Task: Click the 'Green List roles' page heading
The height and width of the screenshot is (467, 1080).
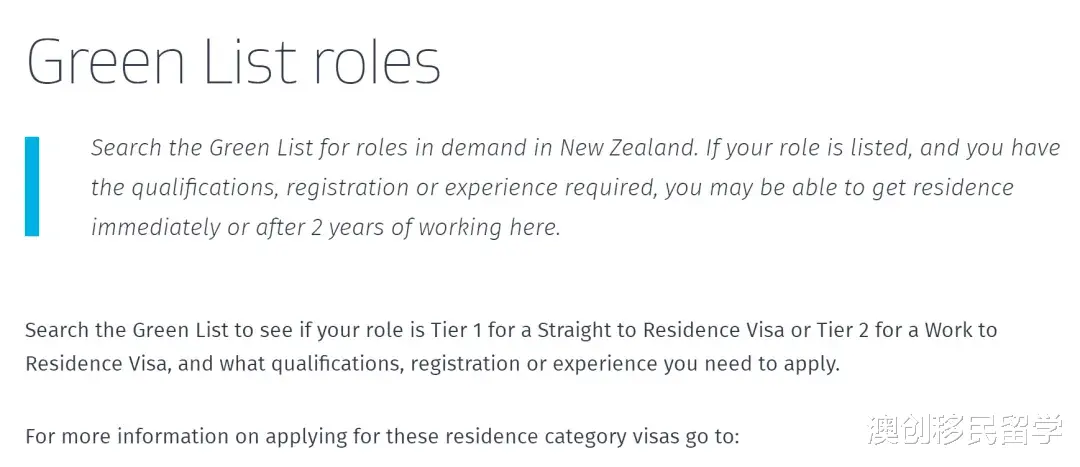Action: pos(233,63)
